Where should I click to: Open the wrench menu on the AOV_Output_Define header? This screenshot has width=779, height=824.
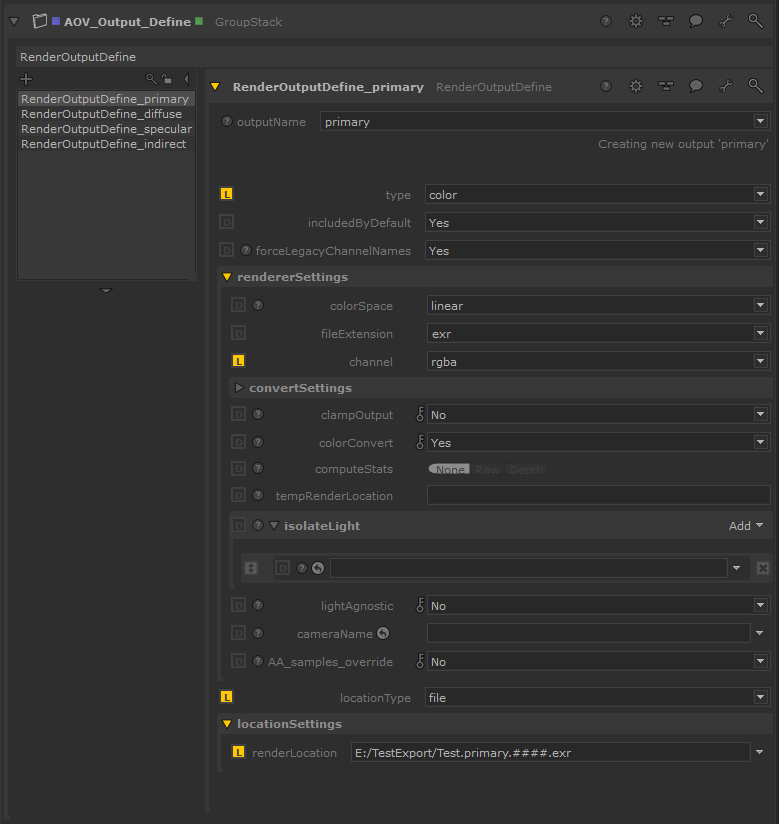pos(726,21)
